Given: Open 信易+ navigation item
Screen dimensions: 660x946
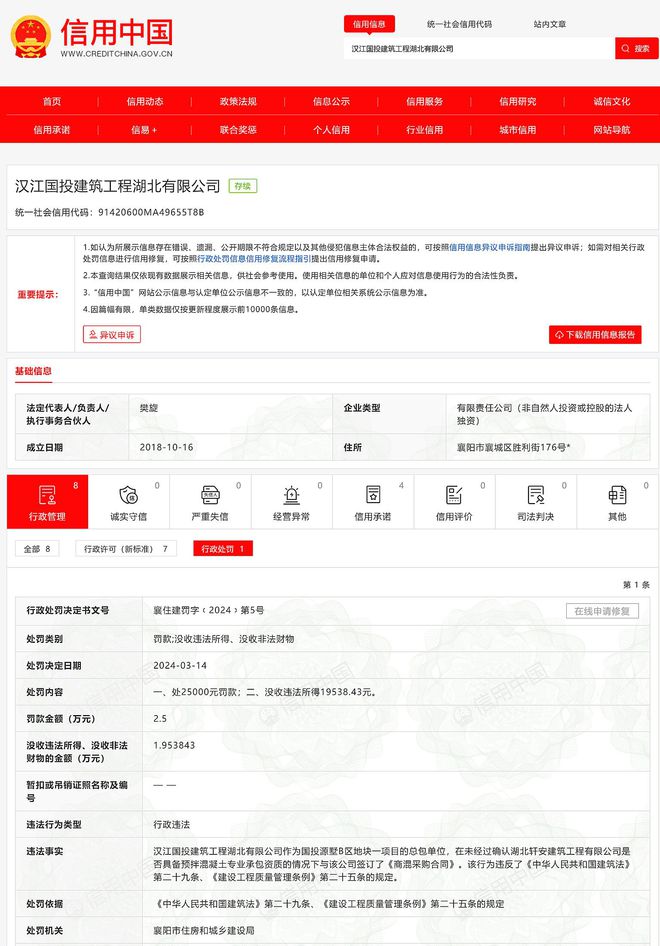Looking at the screenshot, I should (x=144, y=130).
